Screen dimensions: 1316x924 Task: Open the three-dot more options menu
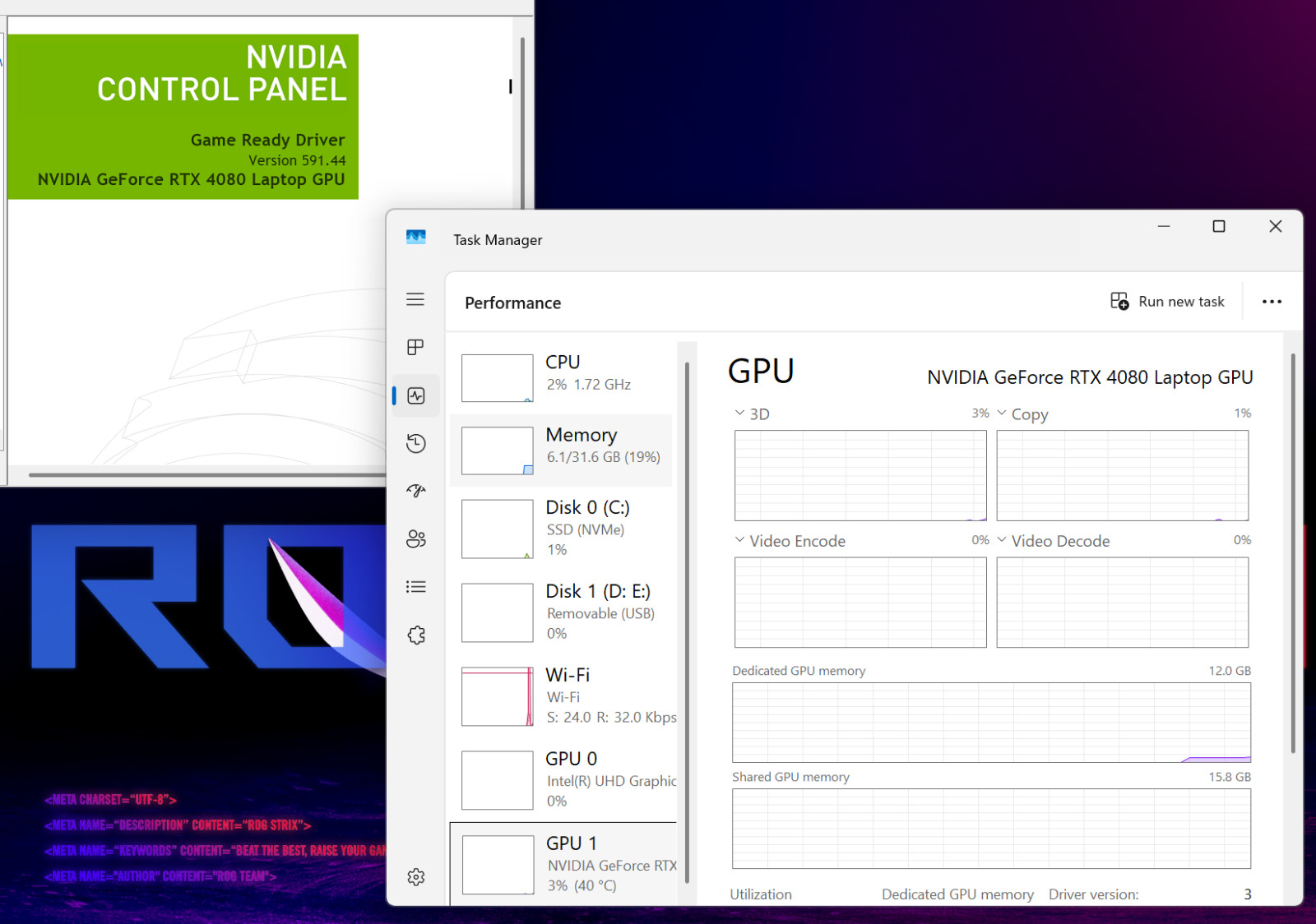pyautogui.click(x=1272, y=302)
